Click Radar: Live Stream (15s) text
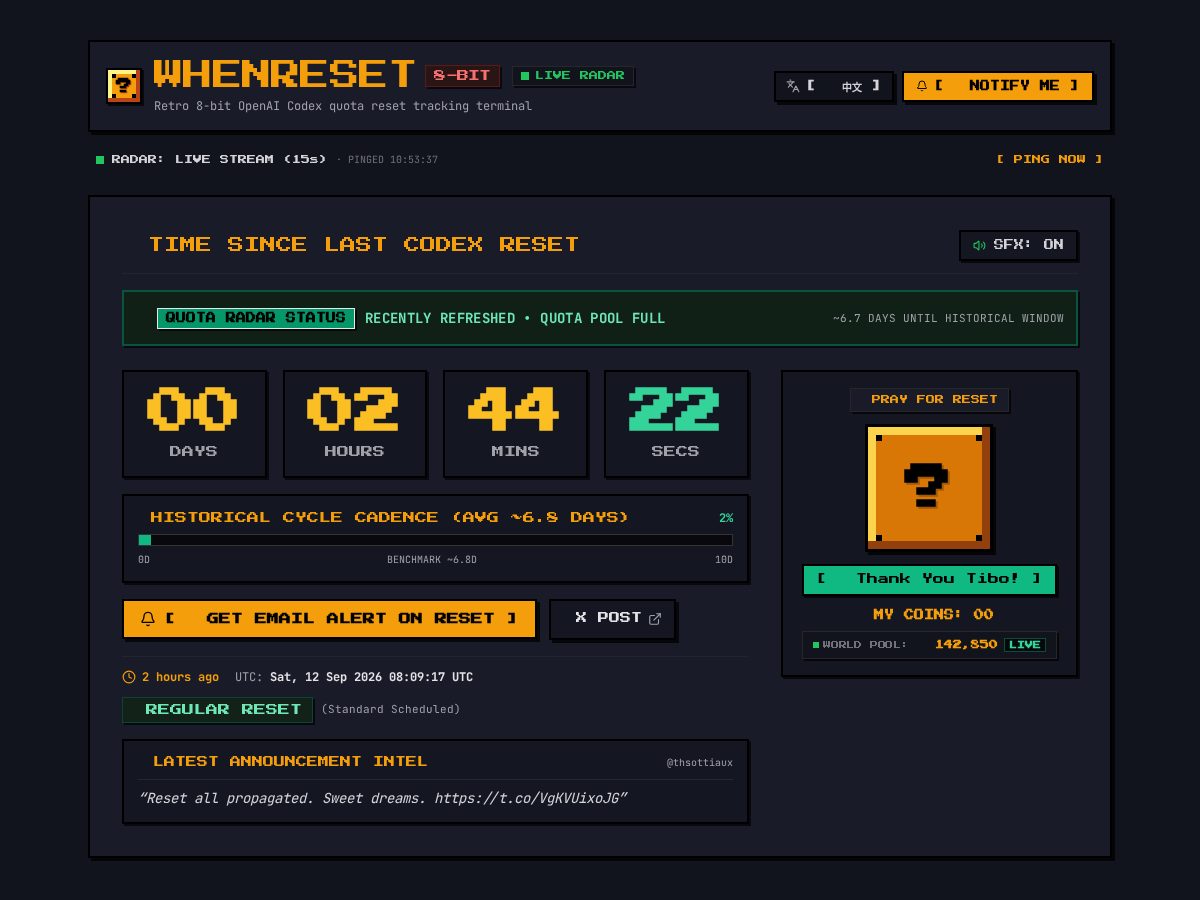This screenshot has height=900, width=1200. [x=218, y=159]
